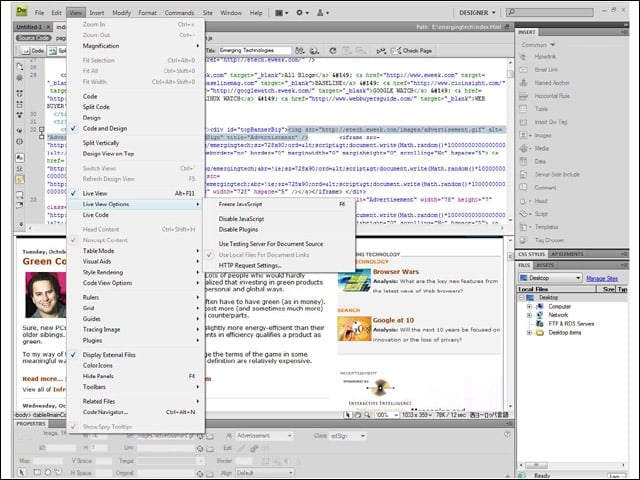Click the Server-Side Include icon
Screen dimensions: 640x480
[x=524, y=174]
